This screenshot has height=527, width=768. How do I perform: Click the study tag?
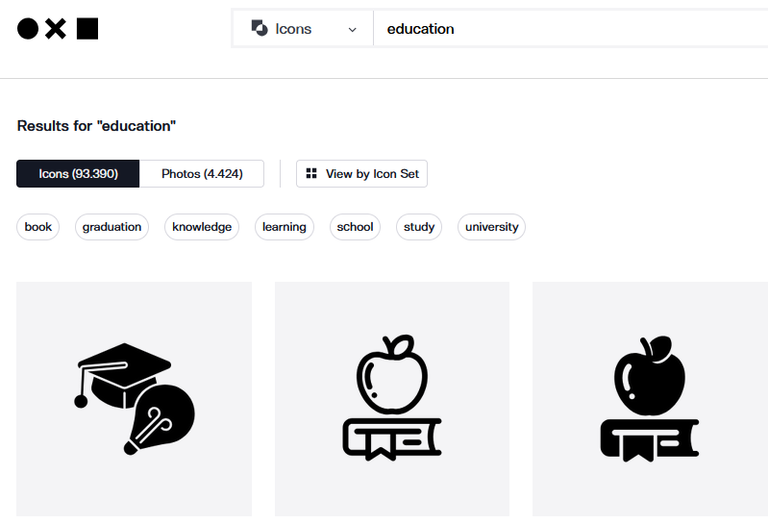(x=419, y=227)
